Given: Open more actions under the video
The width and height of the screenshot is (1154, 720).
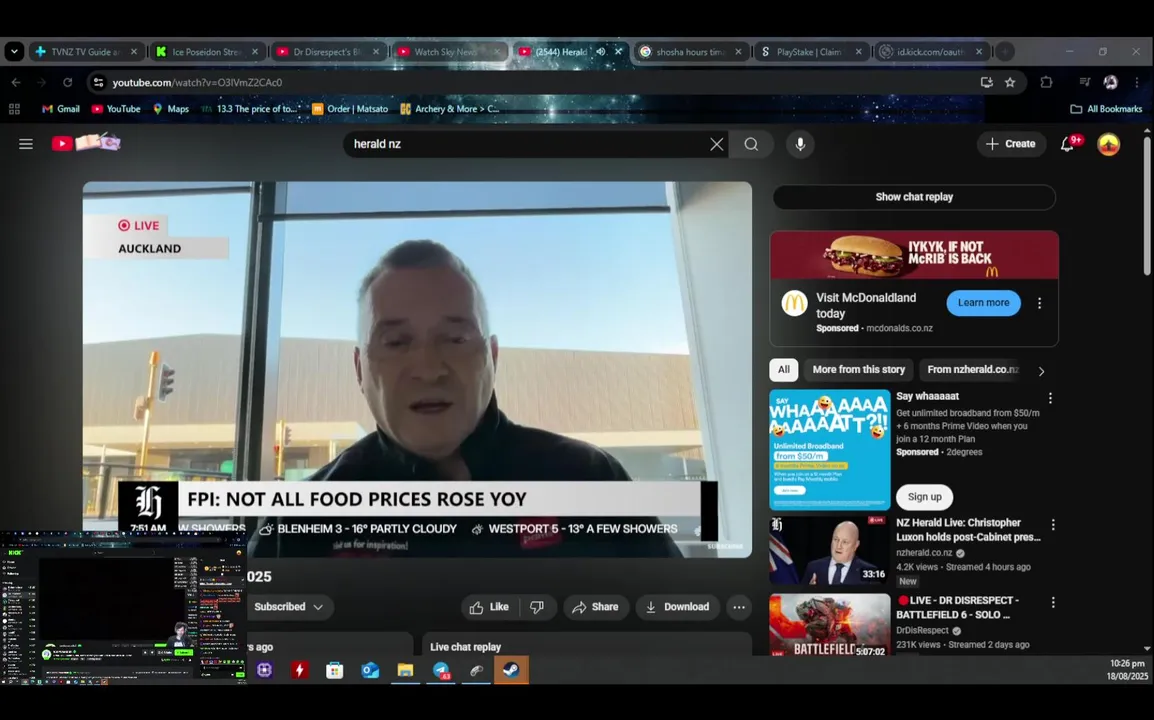Looking at the screenshot, I should (x=738, y=607).
